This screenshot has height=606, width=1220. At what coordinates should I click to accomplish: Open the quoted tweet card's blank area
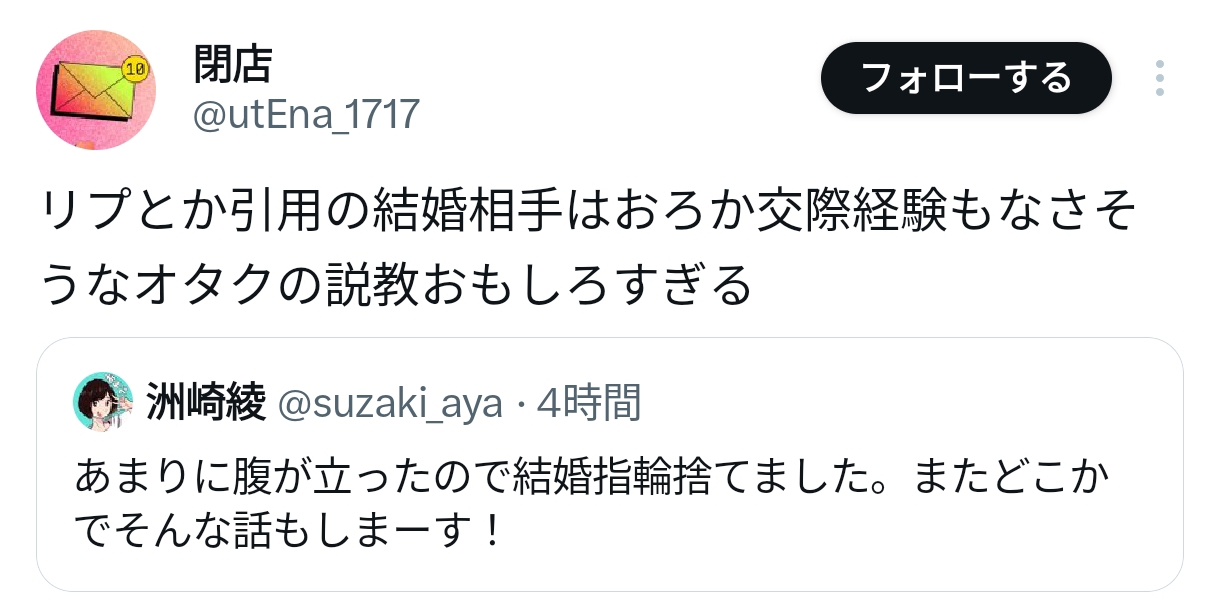[850, 540]
